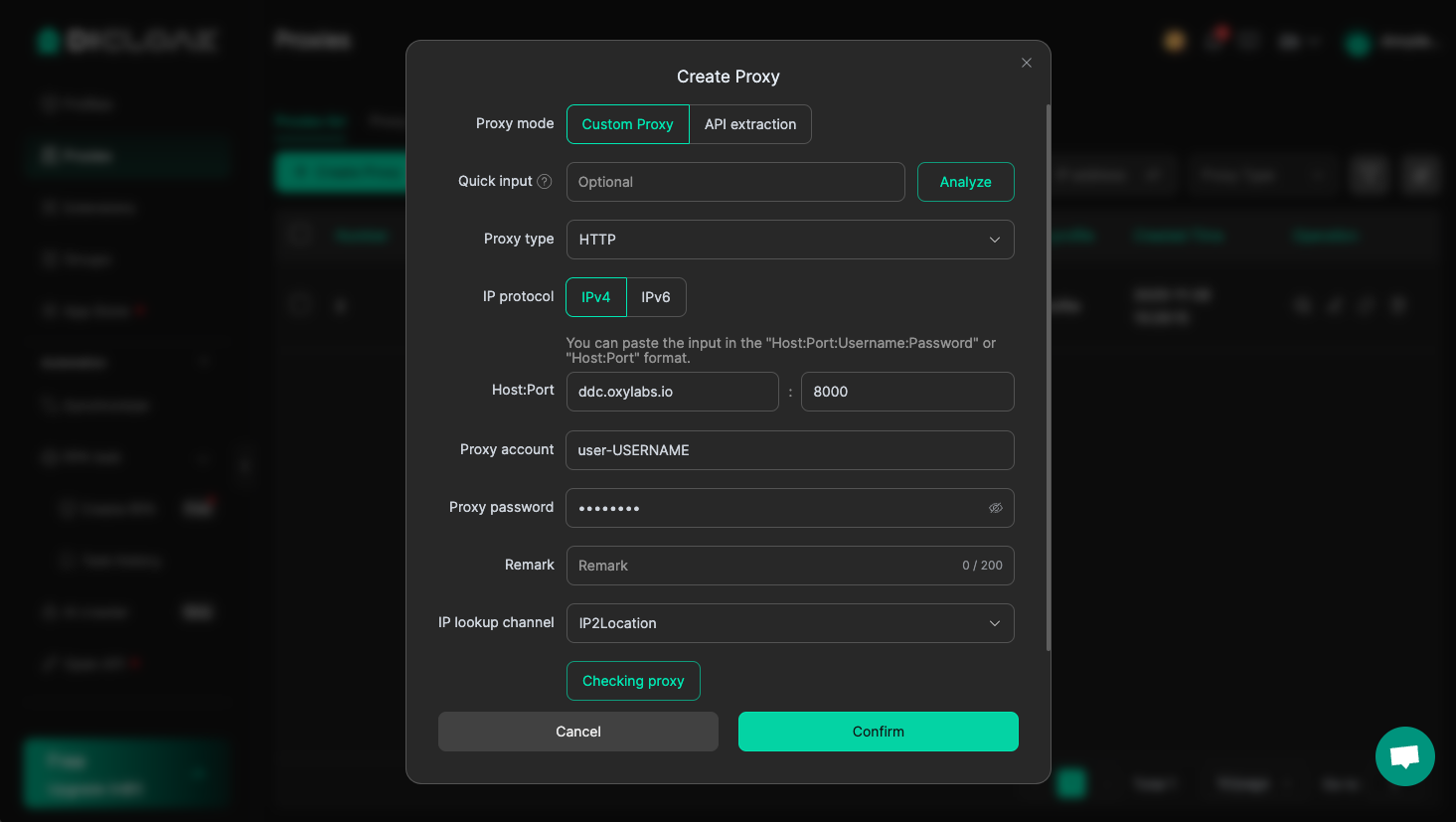Image resolution: width=1456 pixels, height=822 pixels.
Task: Close the Create Proxy dialog
Action: pyautogui.click(x=1027, y=63)
